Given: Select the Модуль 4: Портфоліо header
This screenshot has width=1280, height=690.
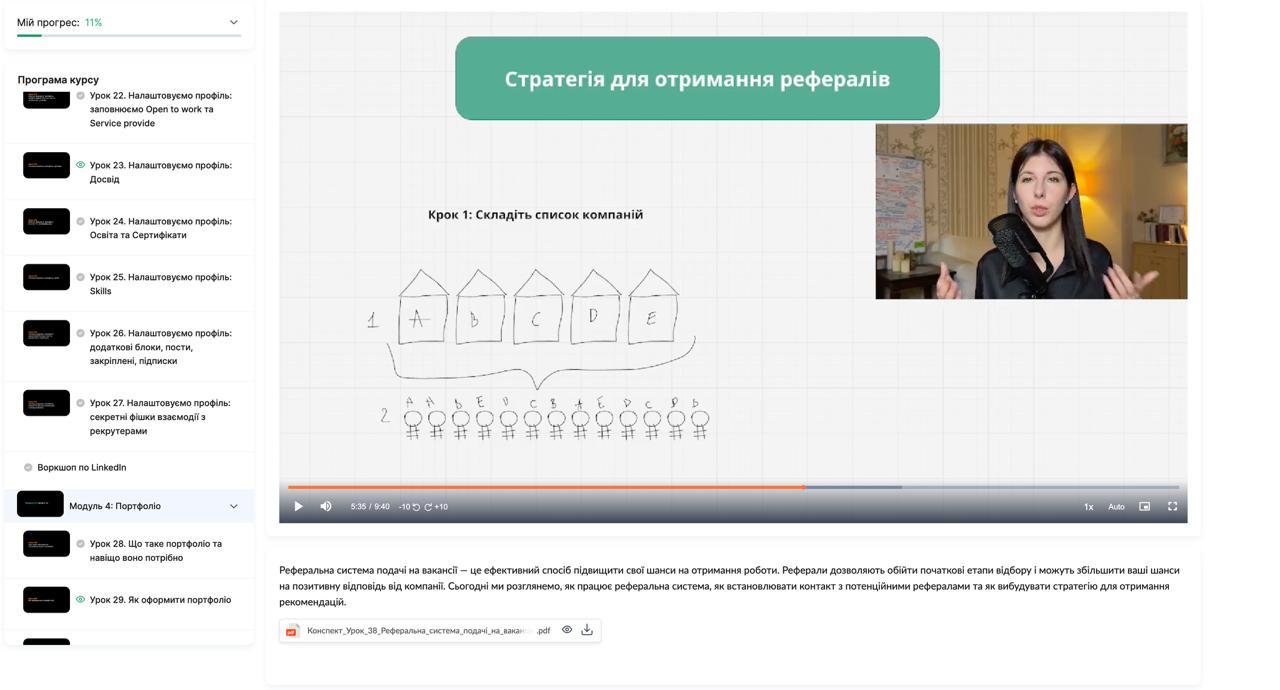Looking at the screenshot, I should [129, 506].
